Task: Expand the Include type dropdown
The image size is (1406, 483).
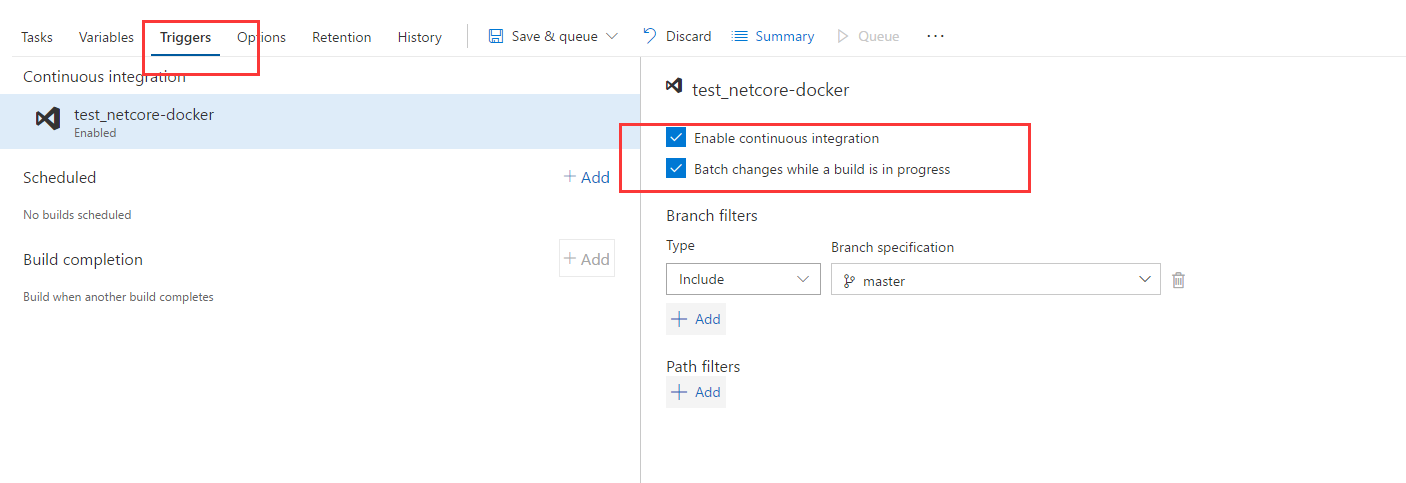Action: coord(743,279)
